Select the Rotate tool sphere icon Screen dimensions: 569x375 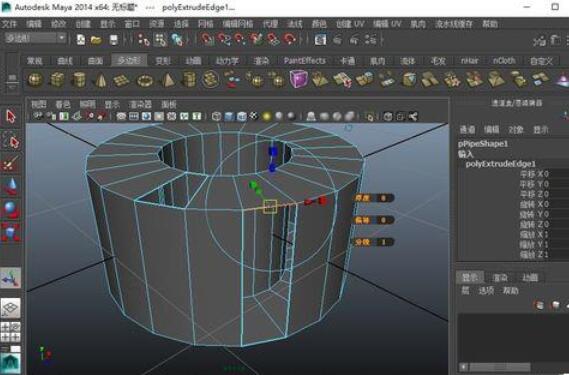pos(11,209)
